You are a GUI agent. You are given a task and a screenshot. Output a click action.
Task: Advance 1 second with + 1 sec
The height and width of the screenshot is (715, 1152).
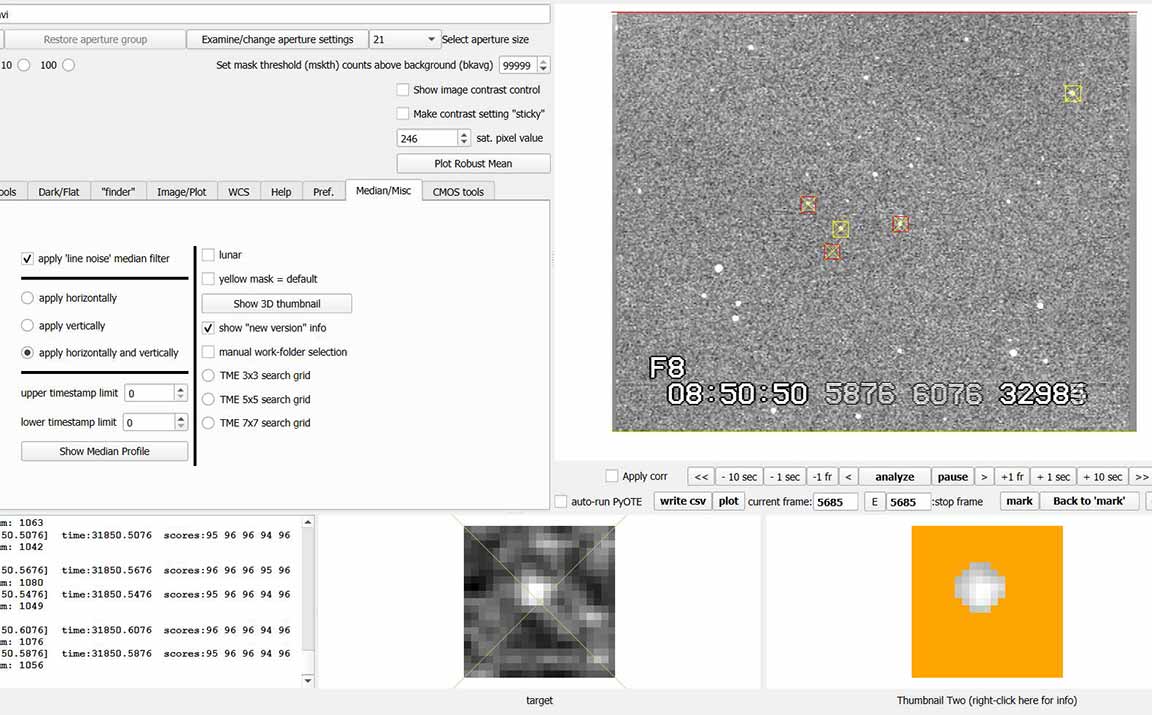1054,477
